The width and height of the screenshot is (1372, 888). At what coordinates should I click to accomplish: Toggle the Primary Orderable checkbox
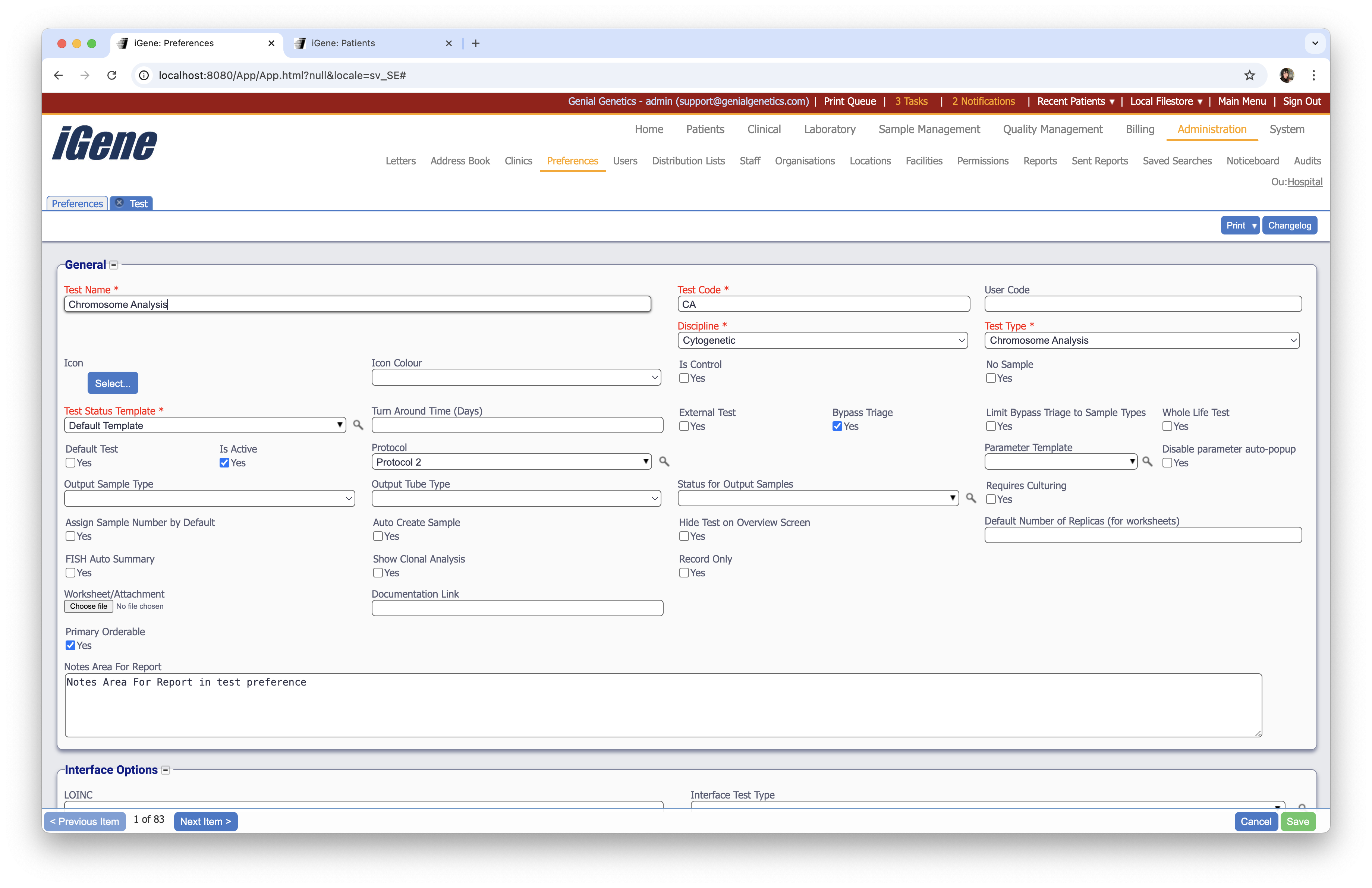[70, 645]
